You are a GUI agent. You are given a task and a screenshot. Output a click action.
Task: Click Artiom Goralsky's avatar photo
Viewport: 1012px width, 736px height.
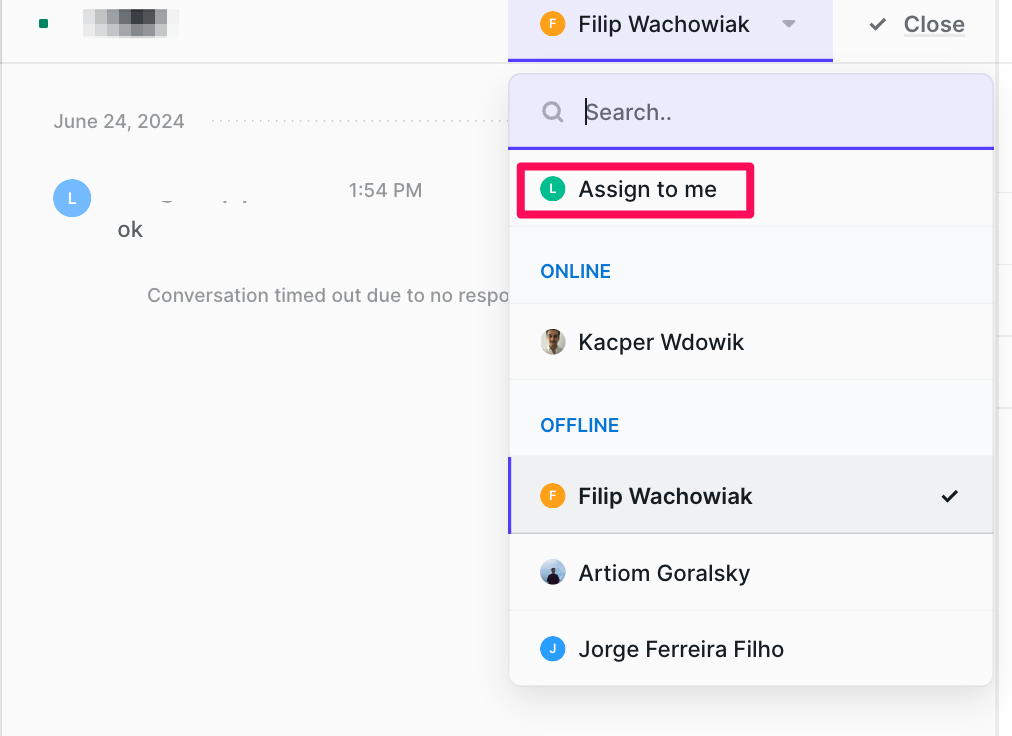click(552, 573)
